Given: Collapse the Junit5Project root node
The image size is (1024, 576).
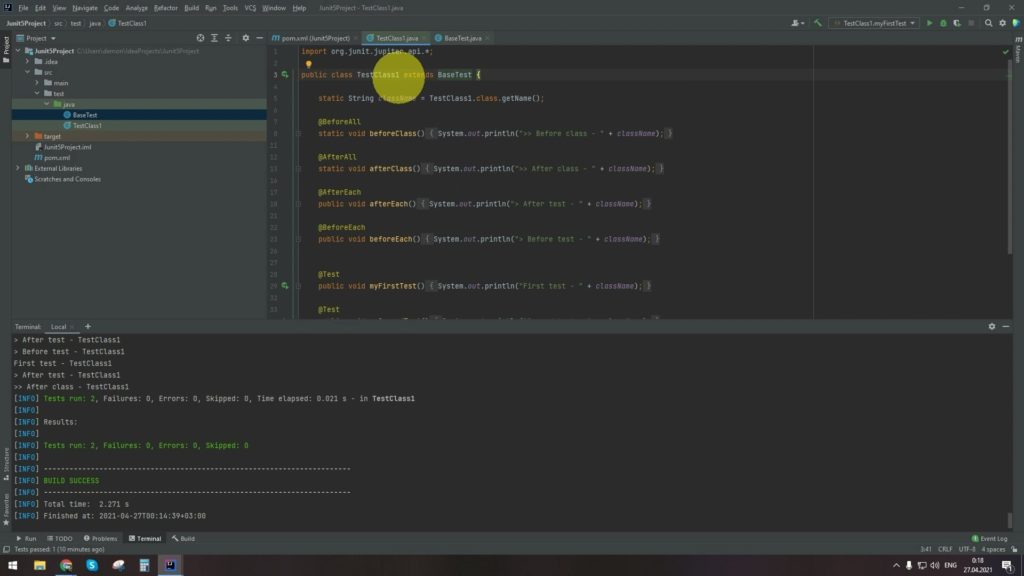Looking at the screenshot, I should (18, 51).
